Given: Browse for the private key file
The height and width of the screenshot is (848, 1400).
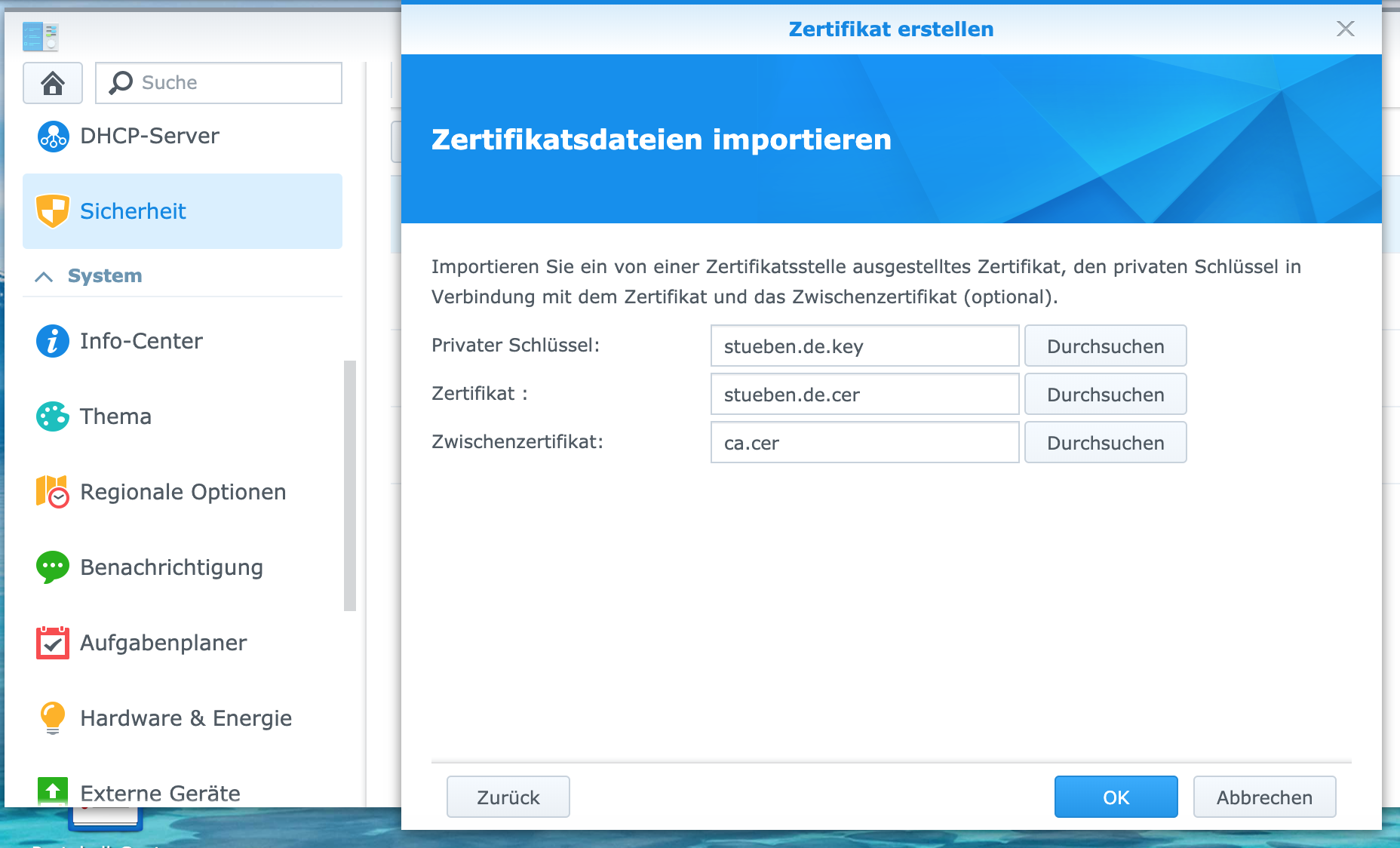Looking at the screenshot, I should point(1105,346).
